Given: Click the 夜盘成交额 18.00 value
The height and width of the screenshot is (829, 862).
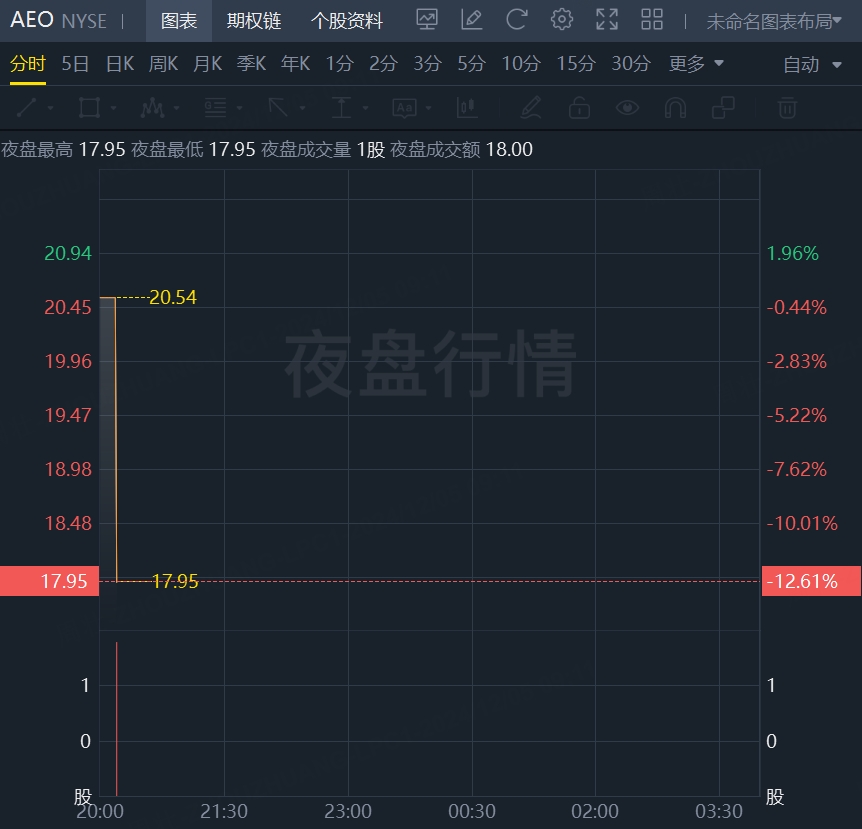Looking at the screenshot, I should (x=510, y=150).
